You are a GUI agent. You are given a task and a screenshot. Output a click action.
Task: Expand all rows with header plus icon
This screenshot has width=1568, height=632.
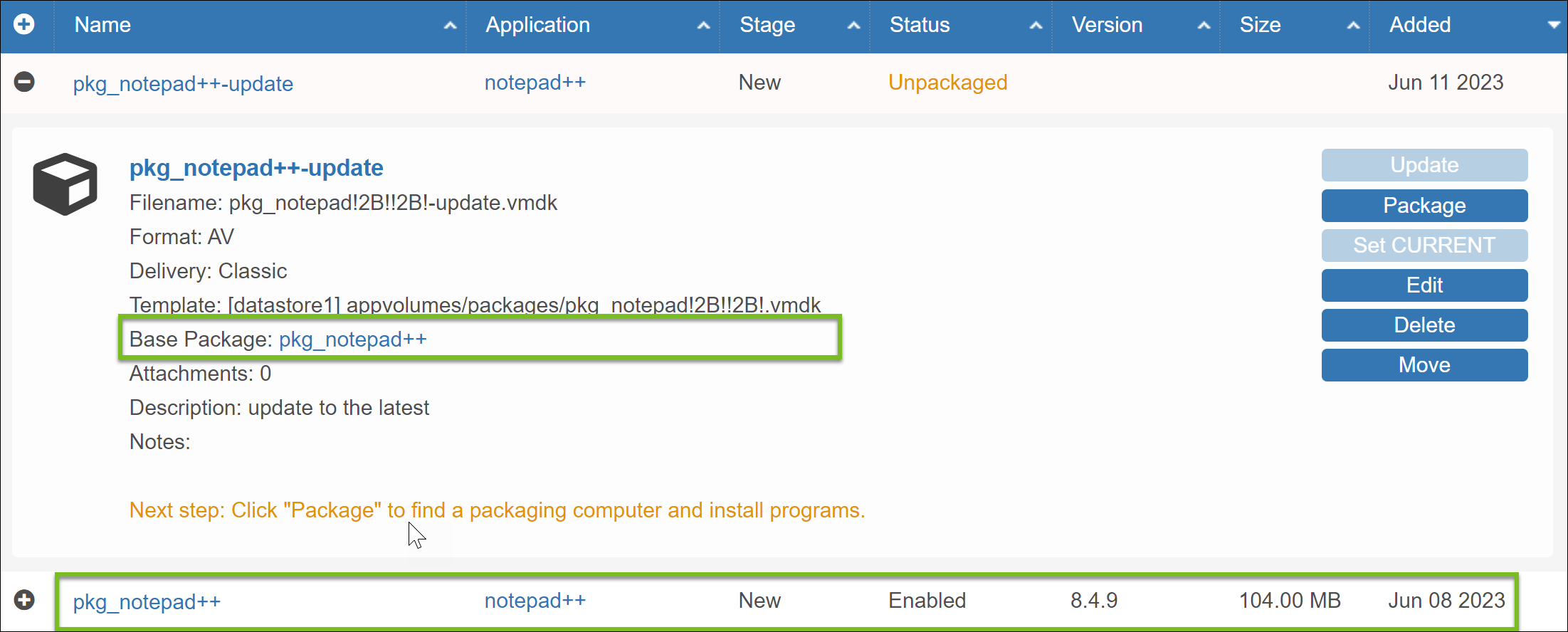pos(24,24)
